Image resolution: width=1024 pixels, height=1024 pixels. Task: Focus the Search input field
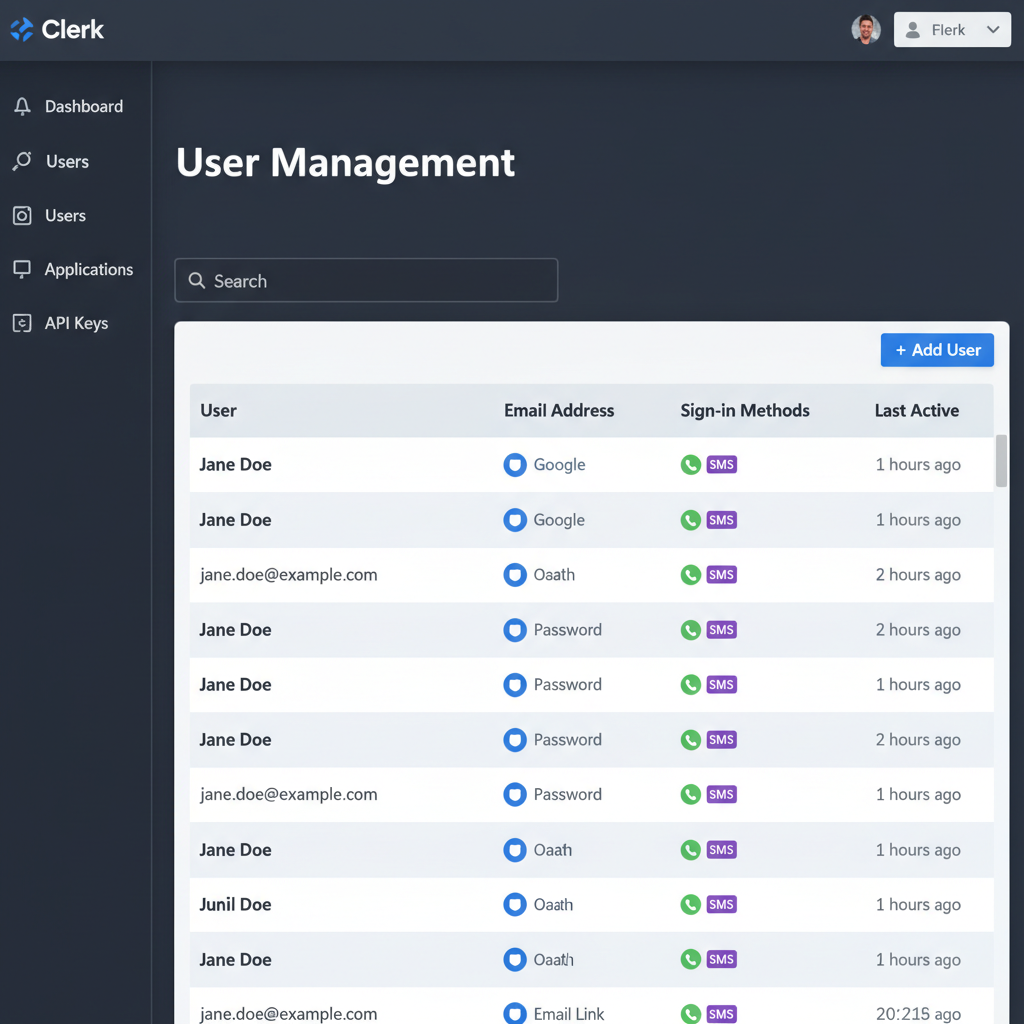(x=366, y=280)
